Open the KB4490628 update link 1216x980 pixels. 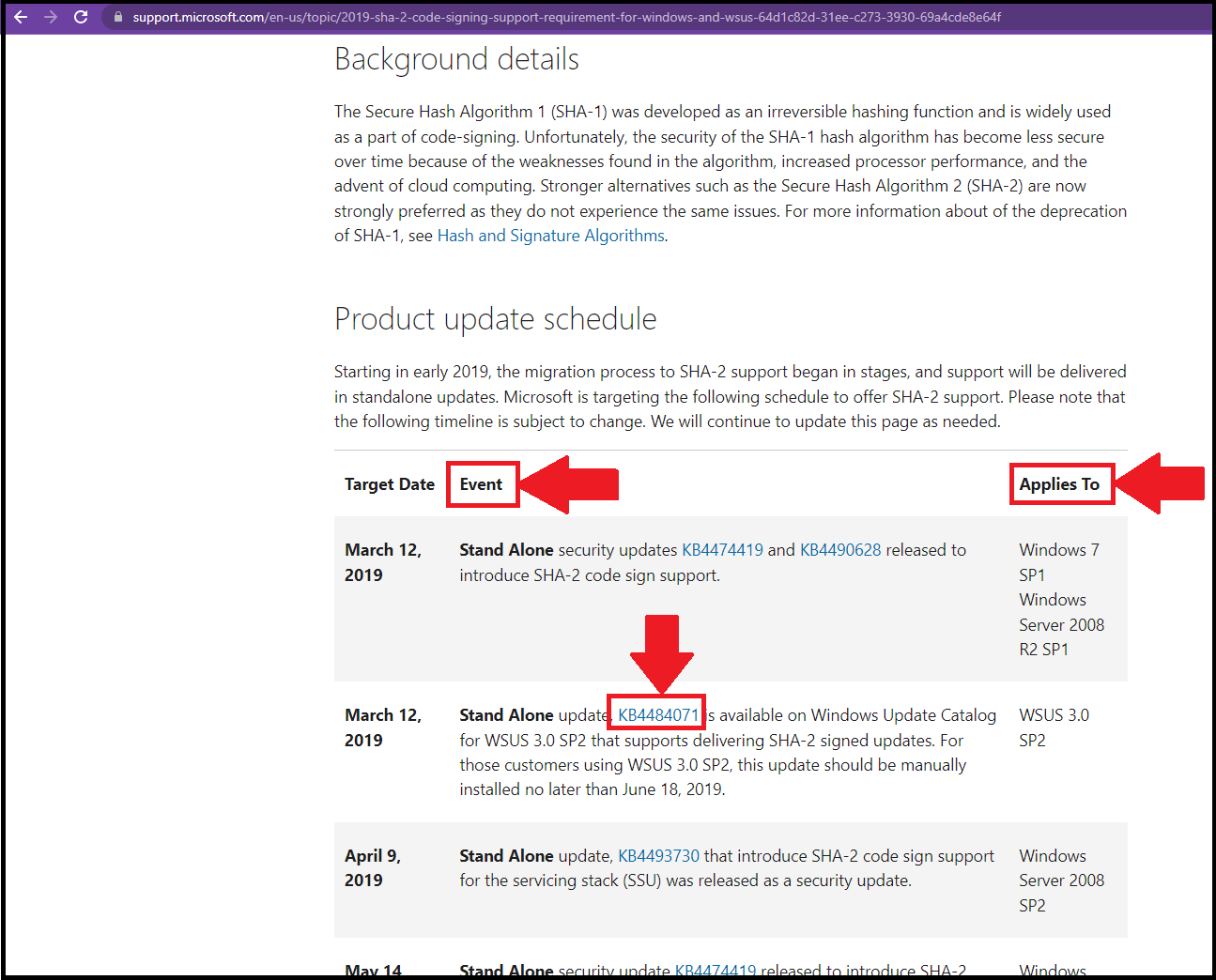(x=840, y=549)
